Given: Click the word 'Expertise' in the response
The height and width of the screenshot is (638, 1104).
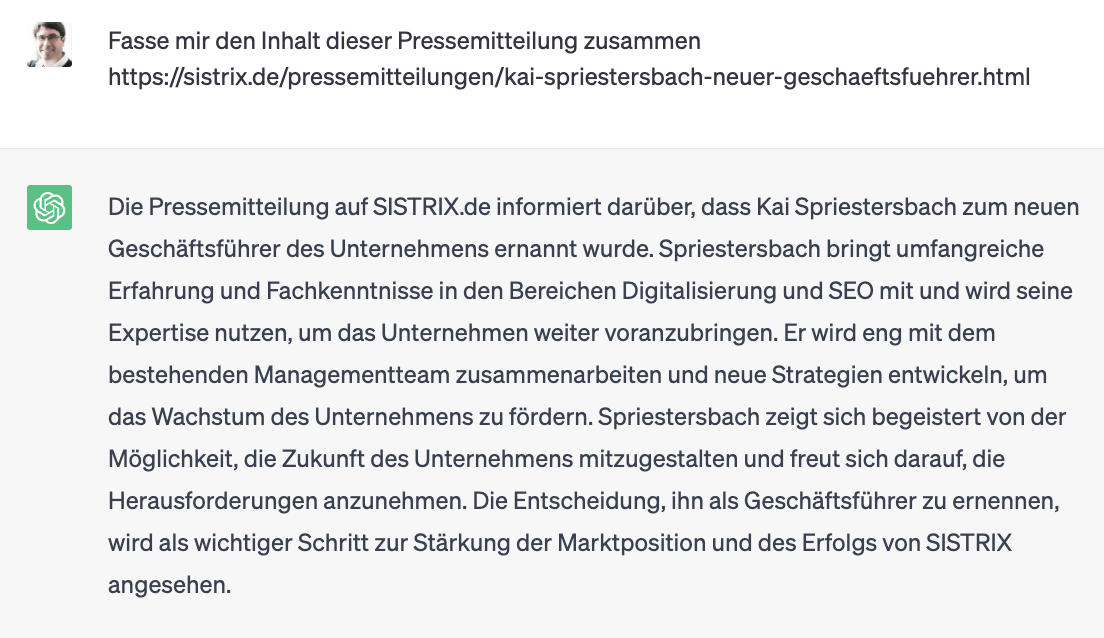Looking at the screenshot, I should point(158,333).
